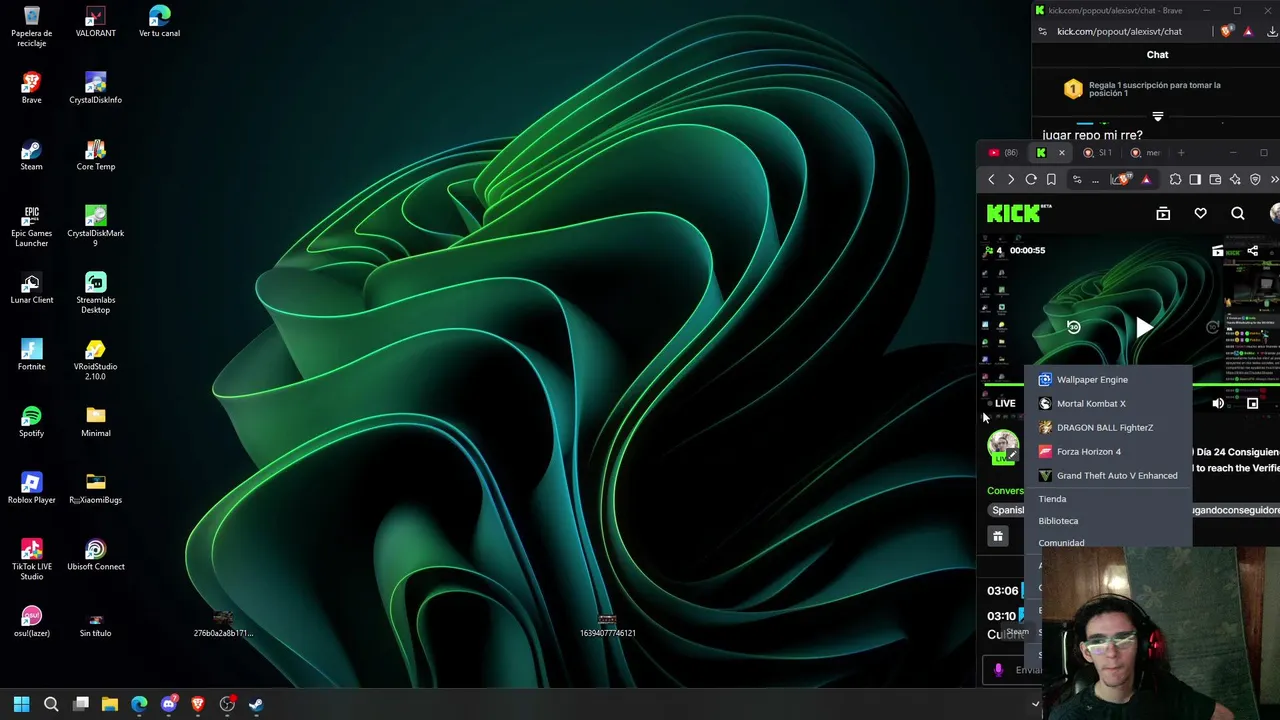Image resolution: width=1280 pixels, height=720 pixels.
Task: Close the Kick browser tab
Action: click(x=1062, y=153)
